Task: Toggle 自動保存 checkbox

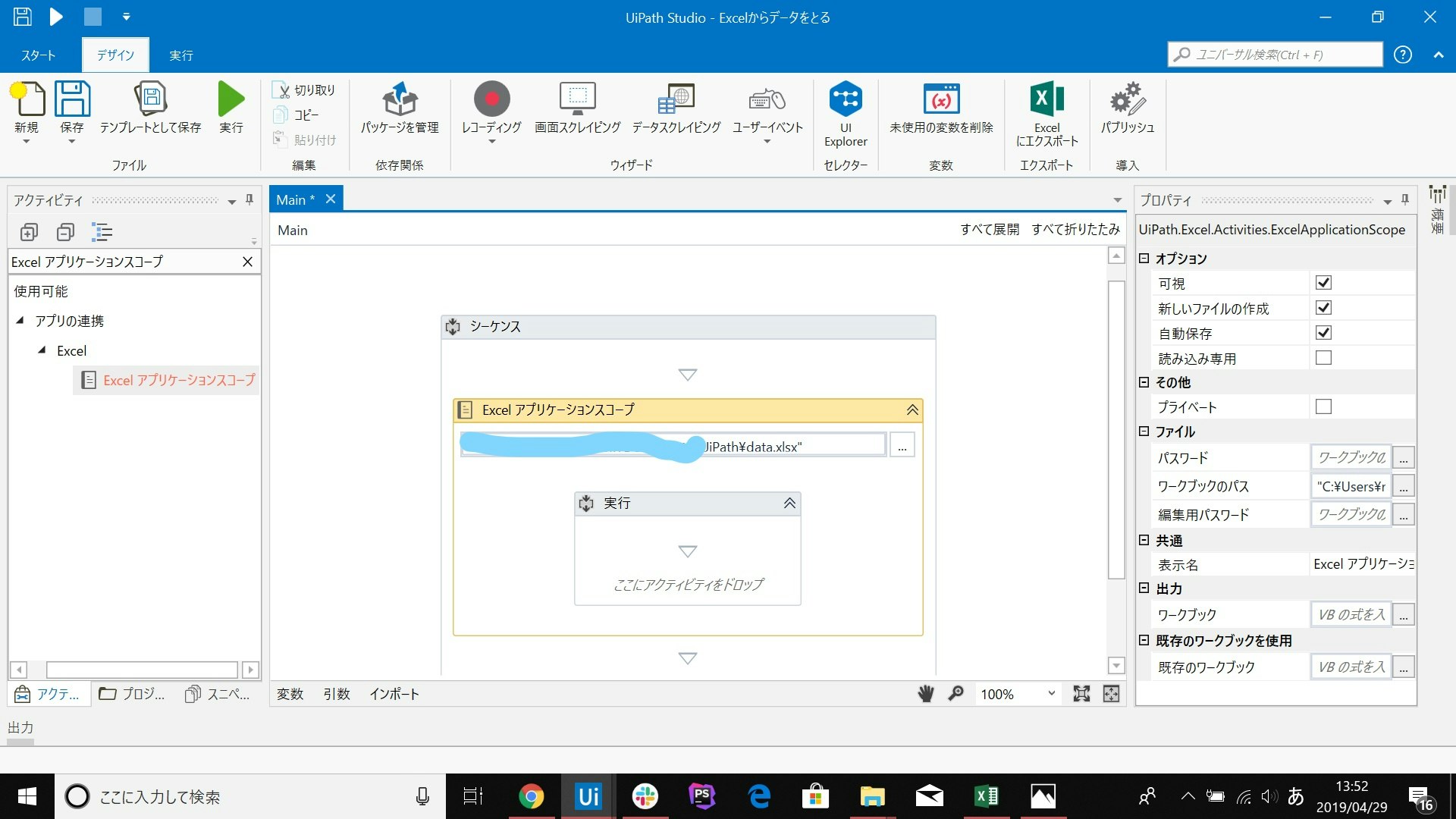Action: [1323, 332]
